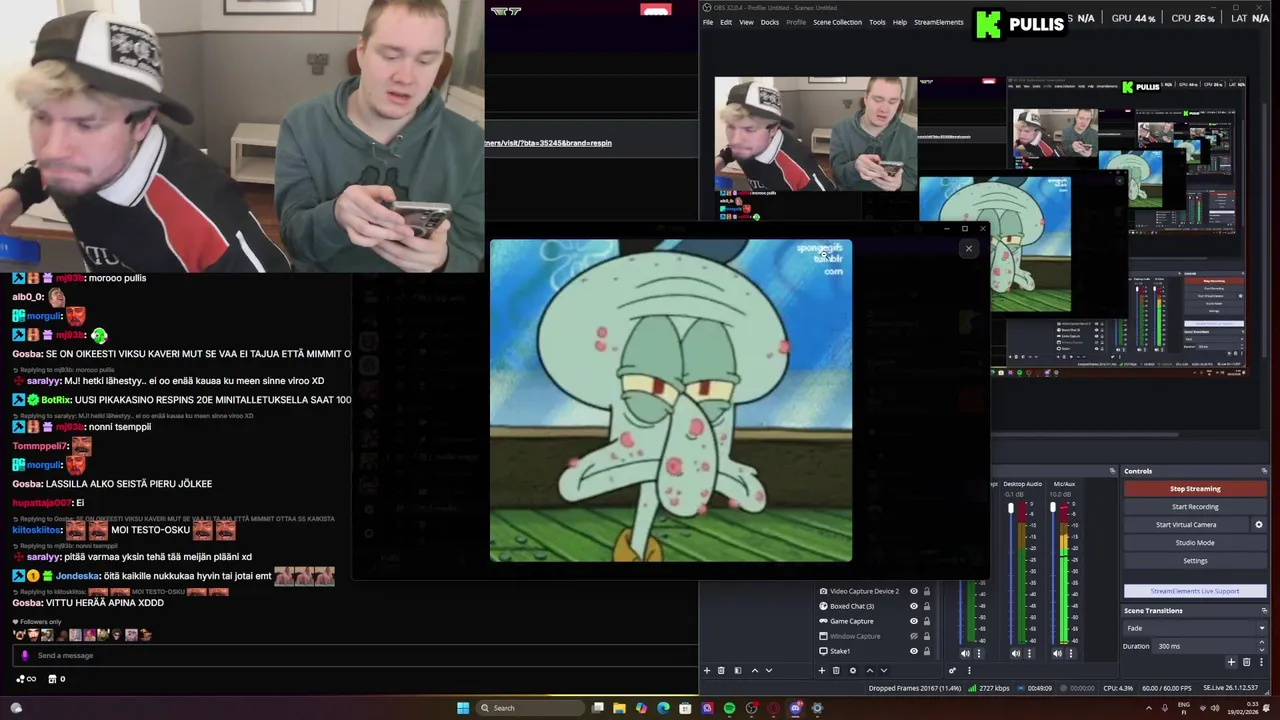1280x720 pixels.
Task: Move the source up in Sources toolbar
Action: pyautogui.click(x=869, y=671)
